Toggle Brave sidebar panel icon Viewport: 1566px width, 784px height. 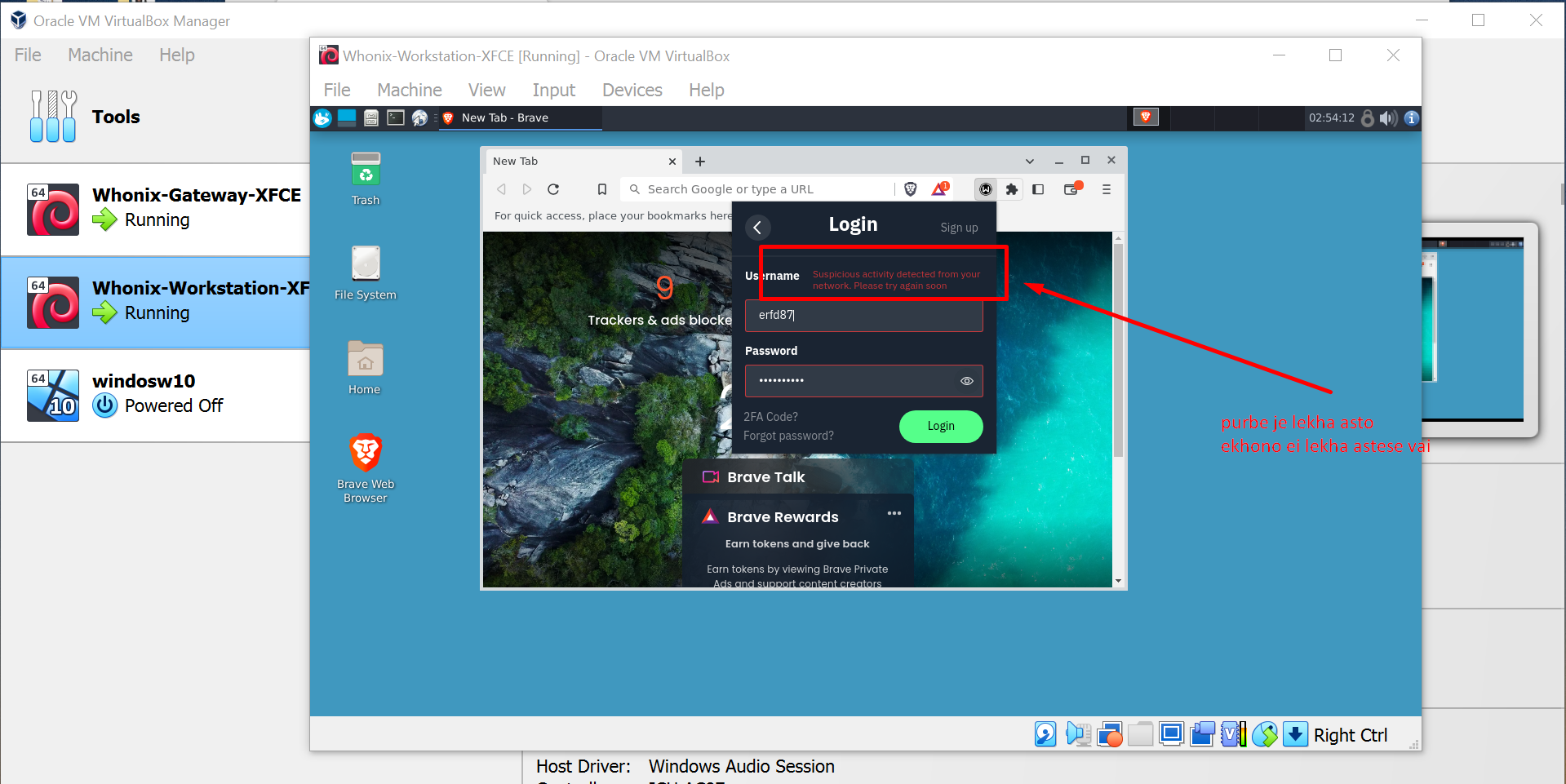tap(1038, 189)
